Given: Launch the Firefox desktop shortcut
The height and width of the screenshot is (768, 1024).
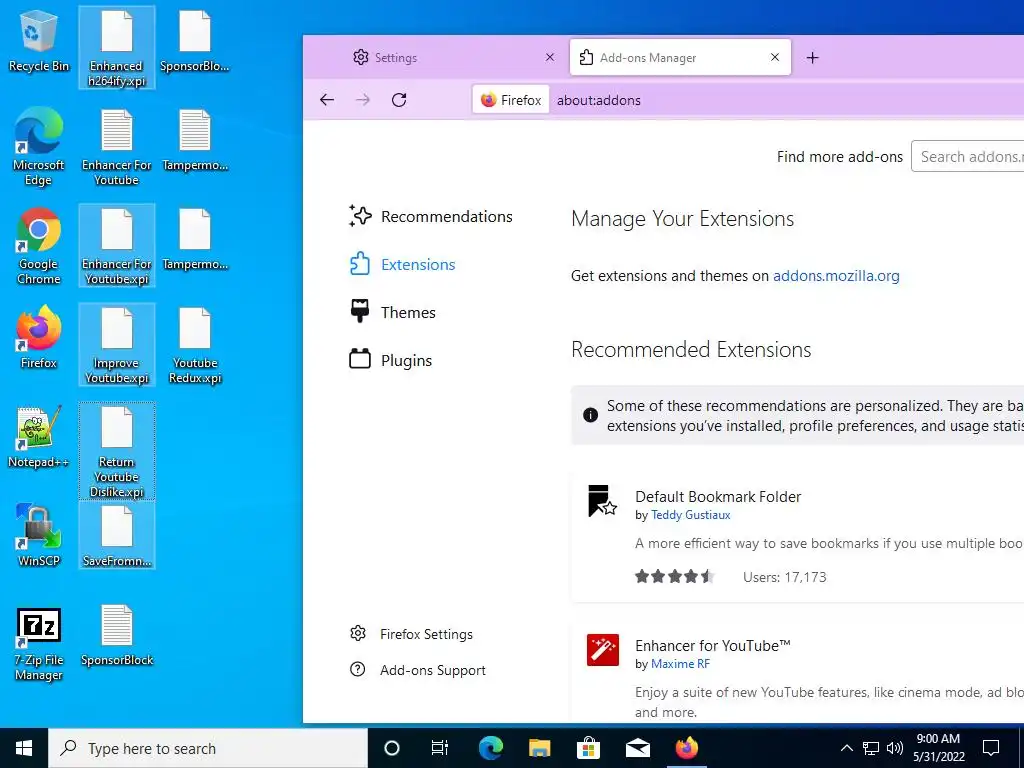Looking at the screenshot, I should point(39,338).
